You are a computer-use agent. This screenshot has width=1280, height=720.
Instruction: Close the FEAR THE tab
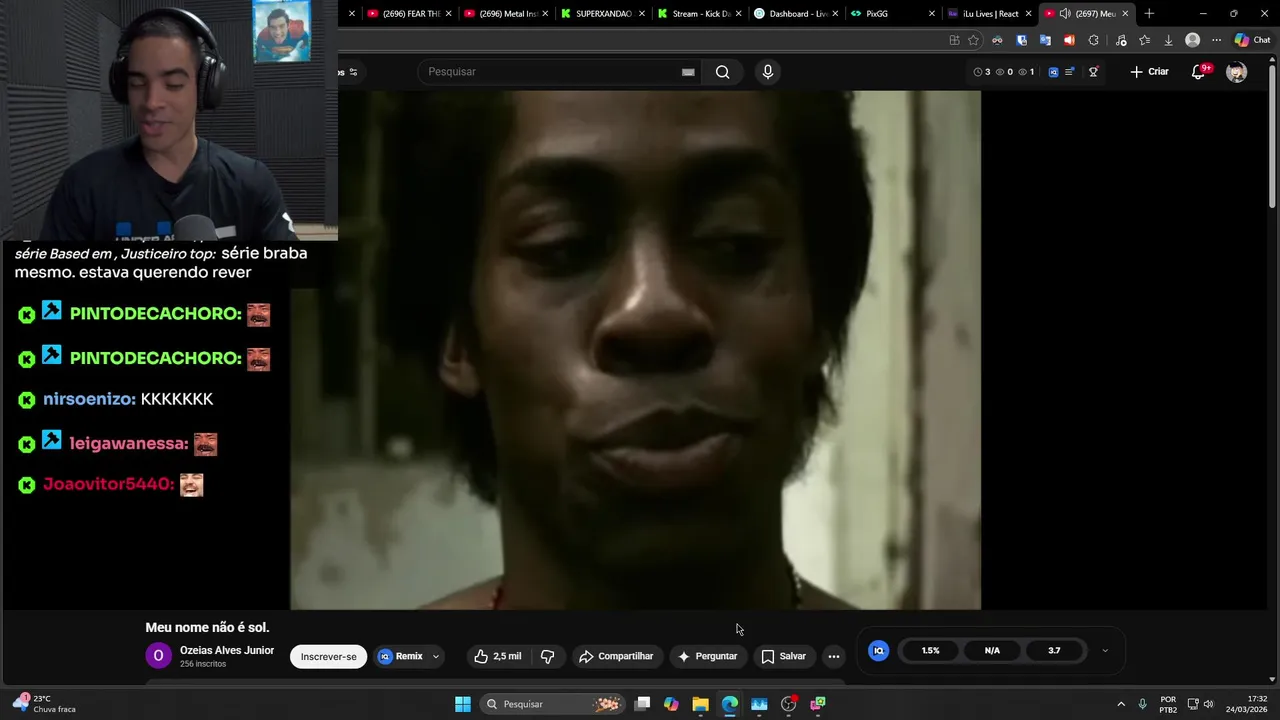(x=447, y=14)
